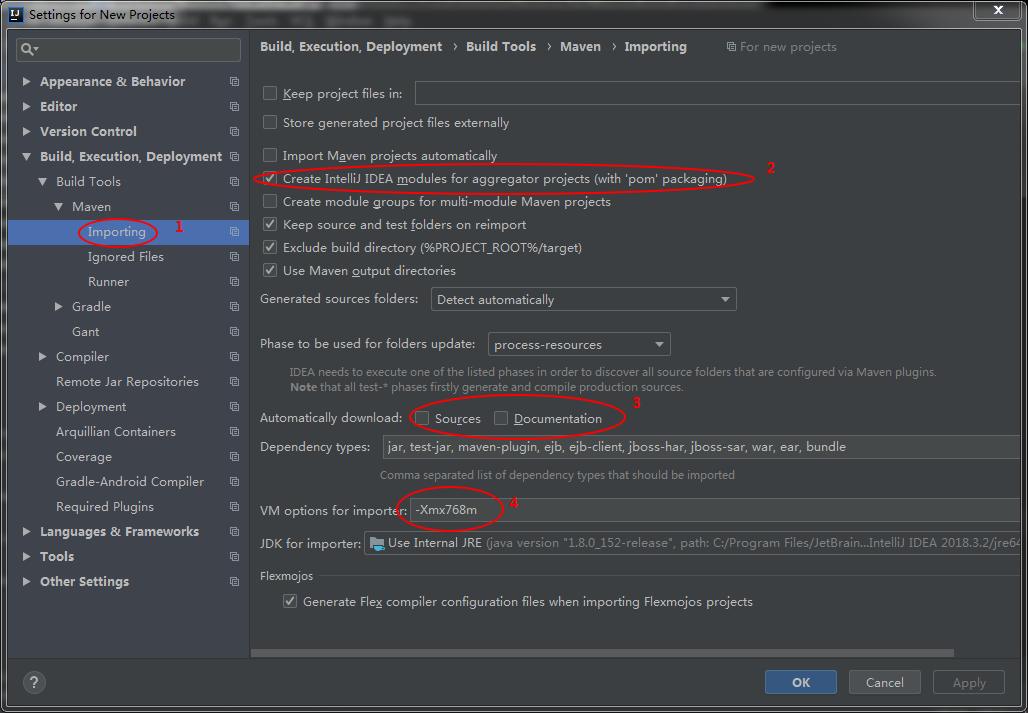
Task: Click project-level icon beside Maven row
Action: point(234,206)
